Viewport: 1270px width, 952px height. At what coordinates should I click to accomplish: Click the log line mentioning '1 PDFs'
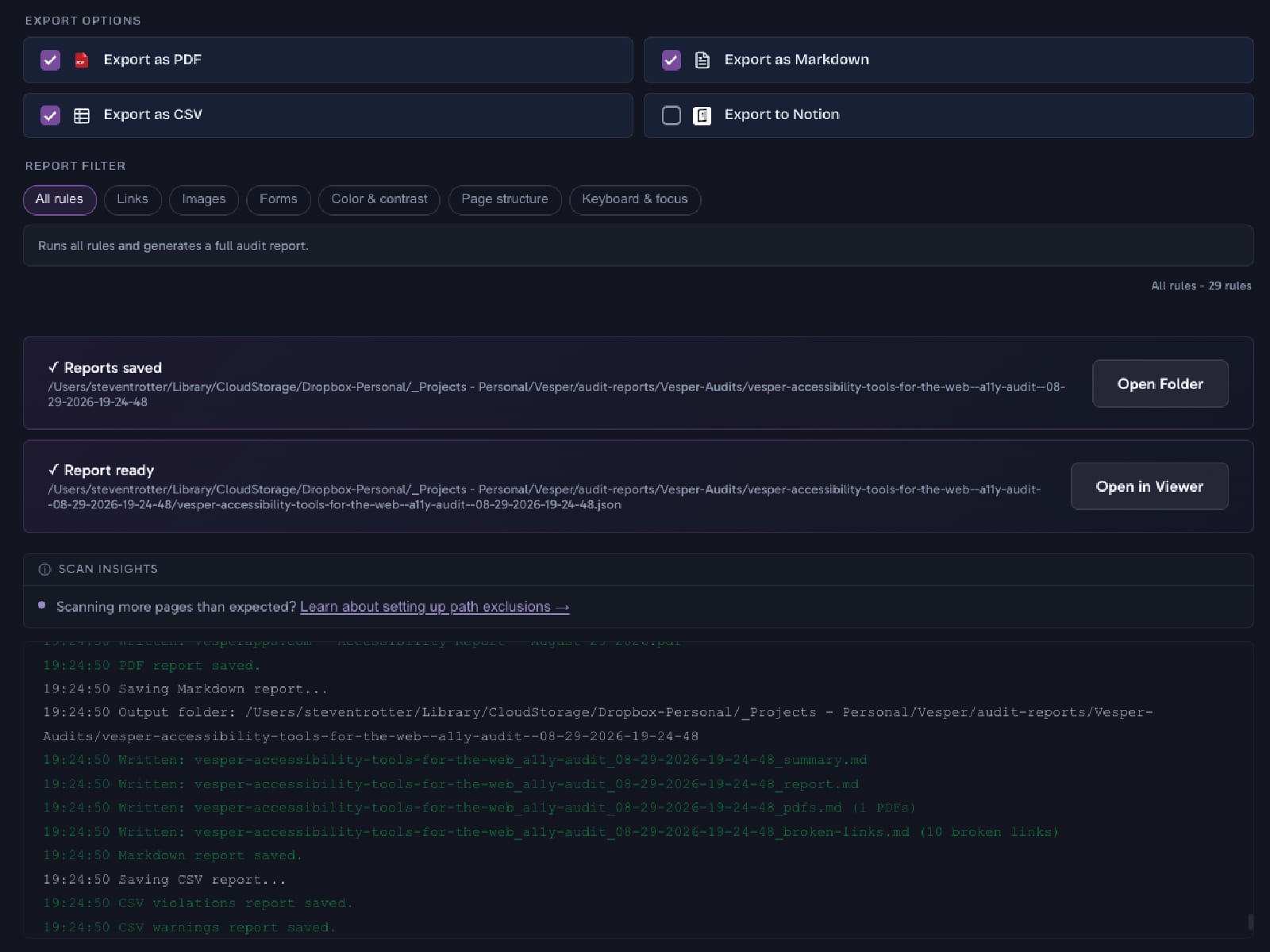(x=479, y=808)
